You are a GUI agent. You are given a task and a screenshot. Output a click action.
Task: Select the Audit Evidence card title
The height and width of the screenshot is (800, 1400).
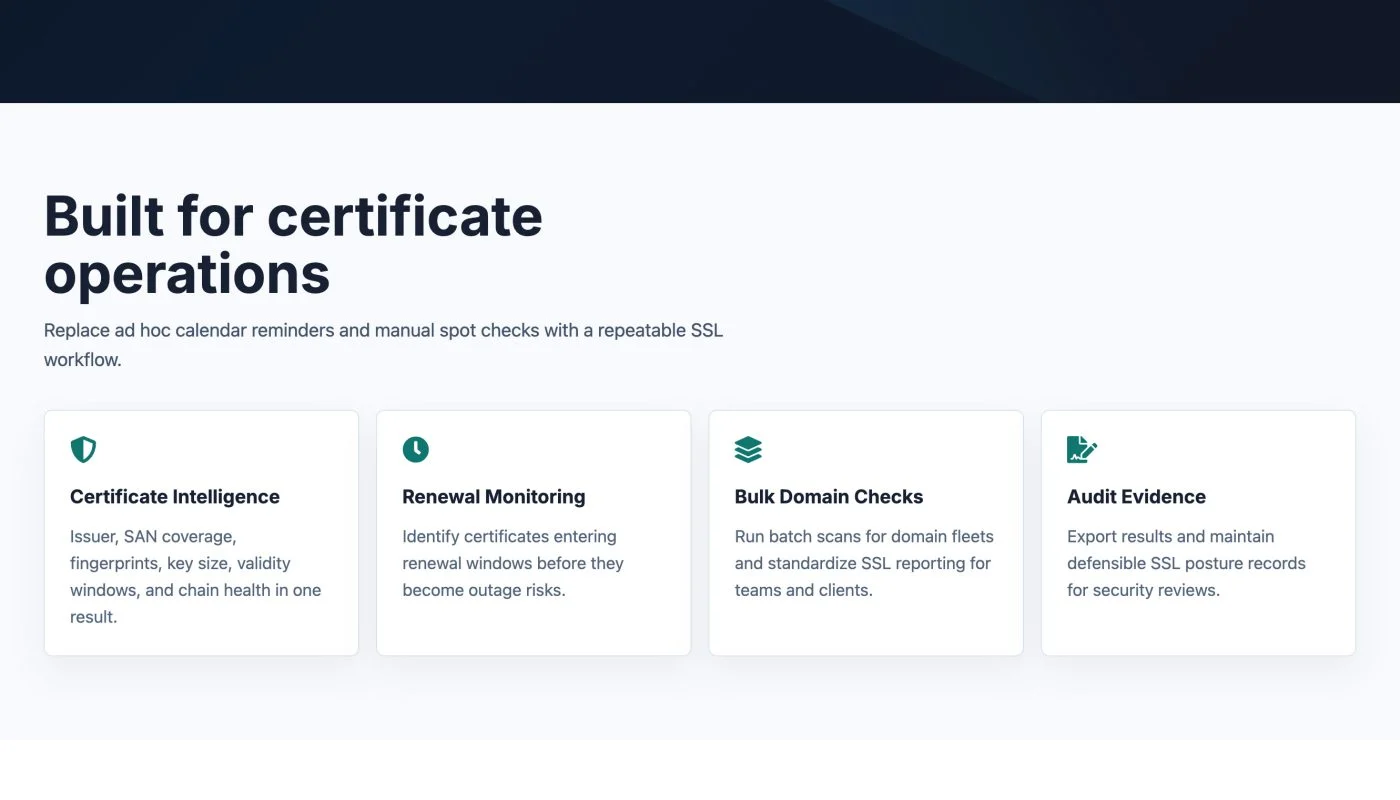tap(1136, 497)
